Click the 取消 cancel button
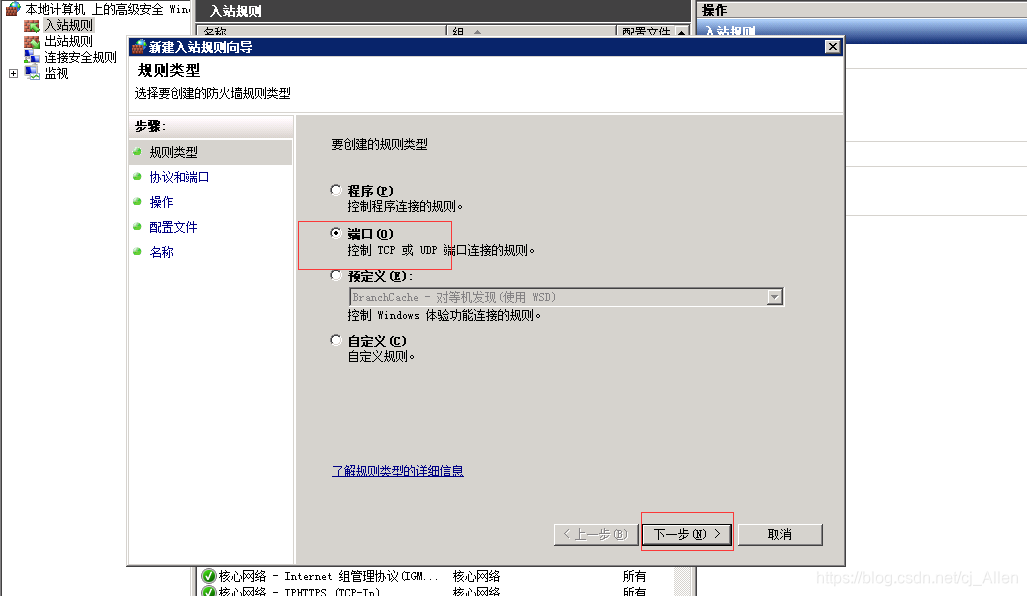Screen dimensions: 1027x596 click(x=779, y=534)
